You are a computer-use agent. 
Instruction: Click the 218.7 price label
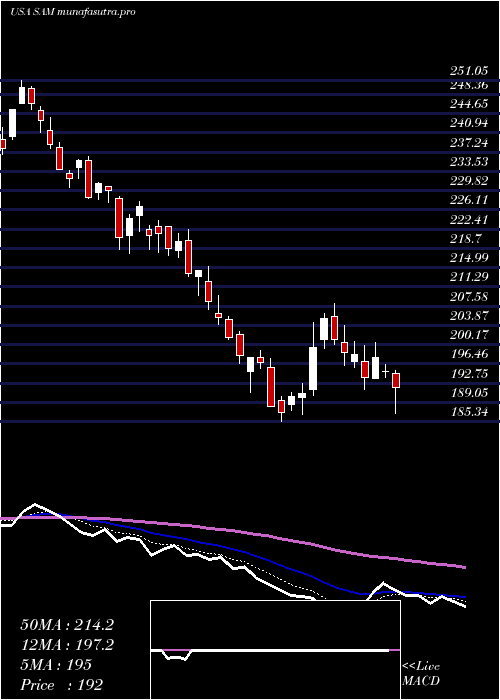[465, 238]
